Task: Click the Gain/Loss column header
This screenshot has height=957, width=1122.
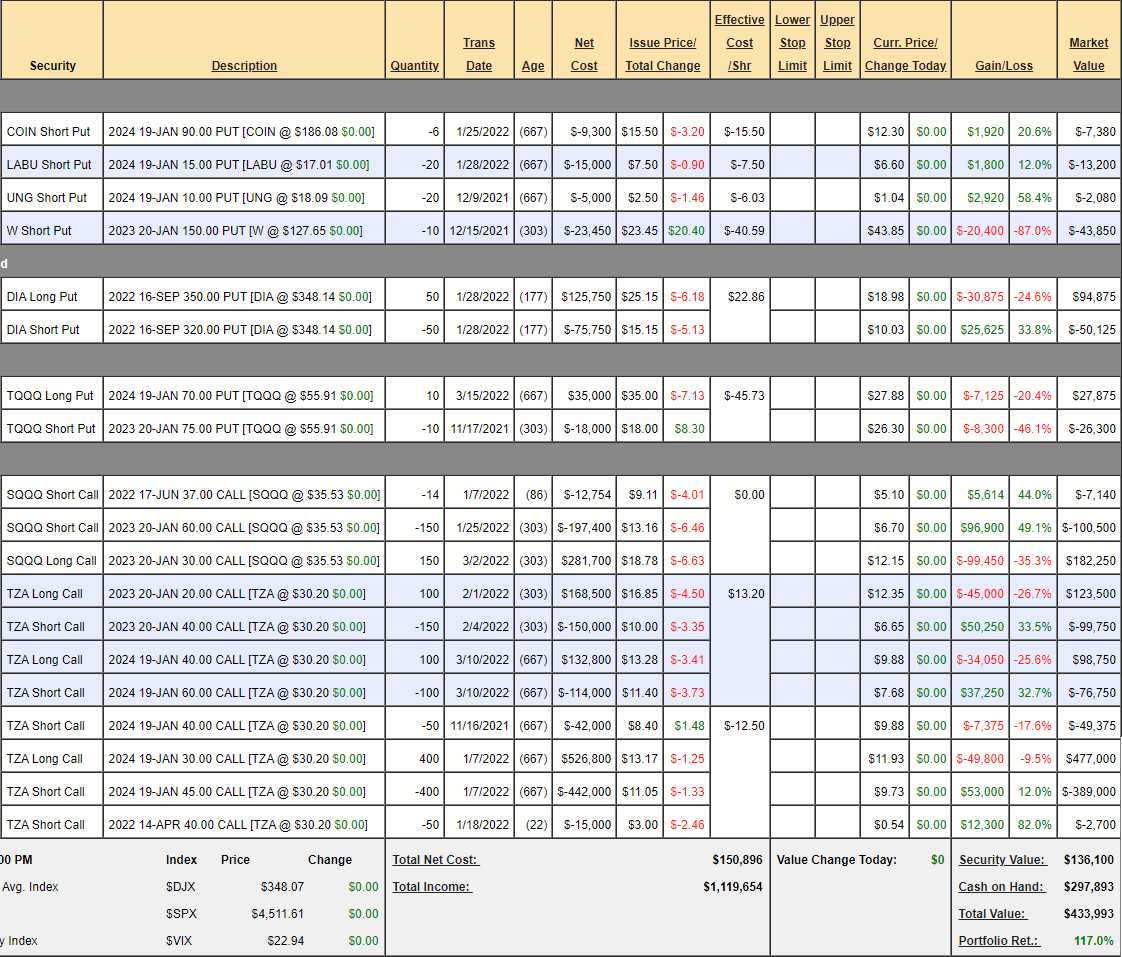Action: (x=1003, y=66)
